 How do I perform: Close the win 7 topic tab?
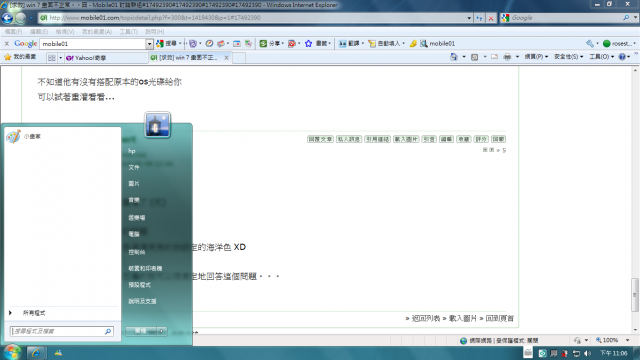[x=226, y=58]
